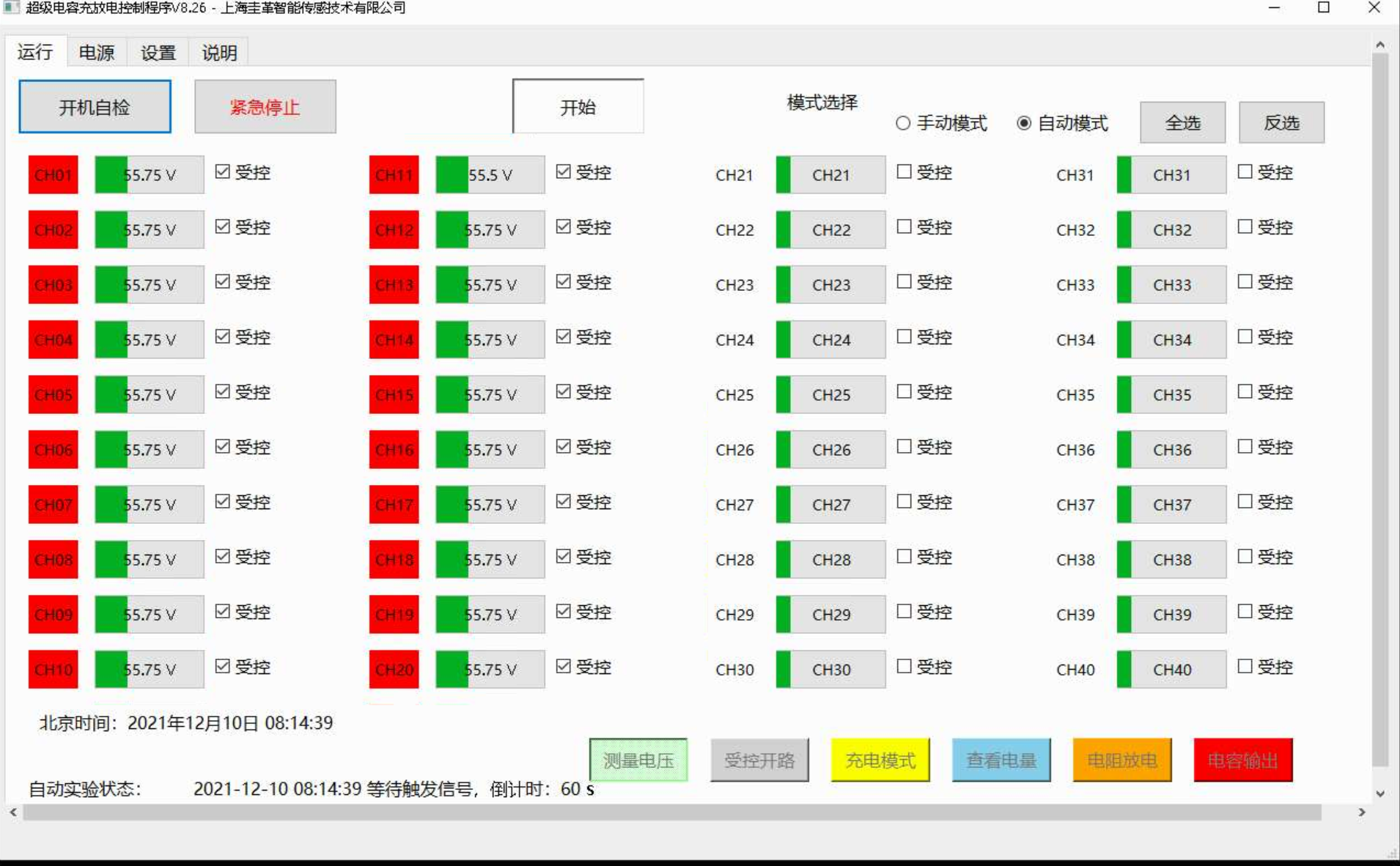This screenshot has height=866, width=1400.
Task: Select the 运行 tab
Action: click(35, 52)
